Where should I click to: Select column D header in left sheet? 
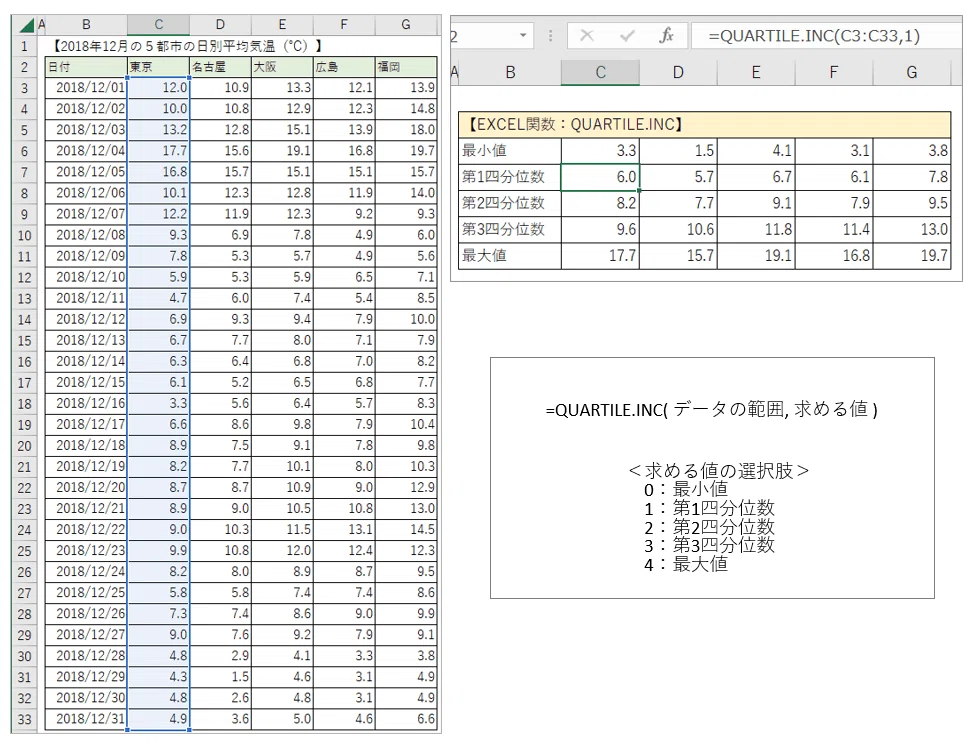220,25
